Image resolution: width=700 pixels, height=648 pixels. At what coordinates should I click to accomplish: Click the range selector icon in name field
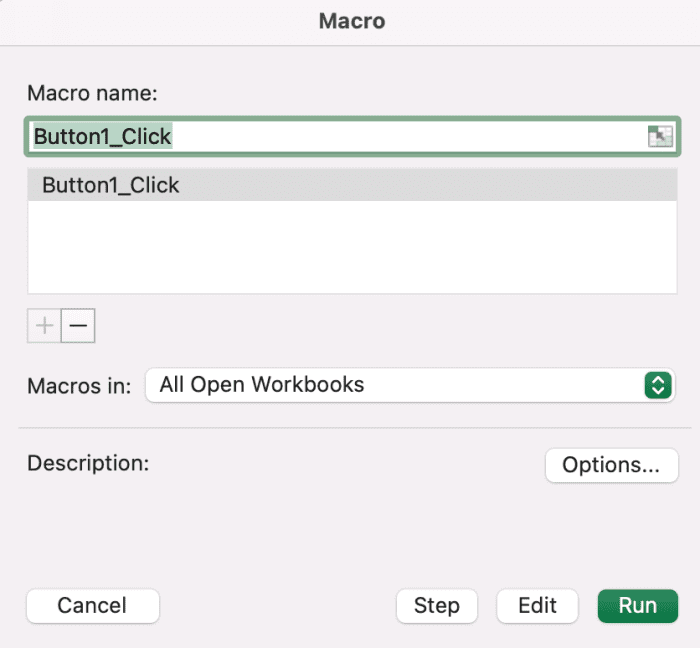(660, 137)
